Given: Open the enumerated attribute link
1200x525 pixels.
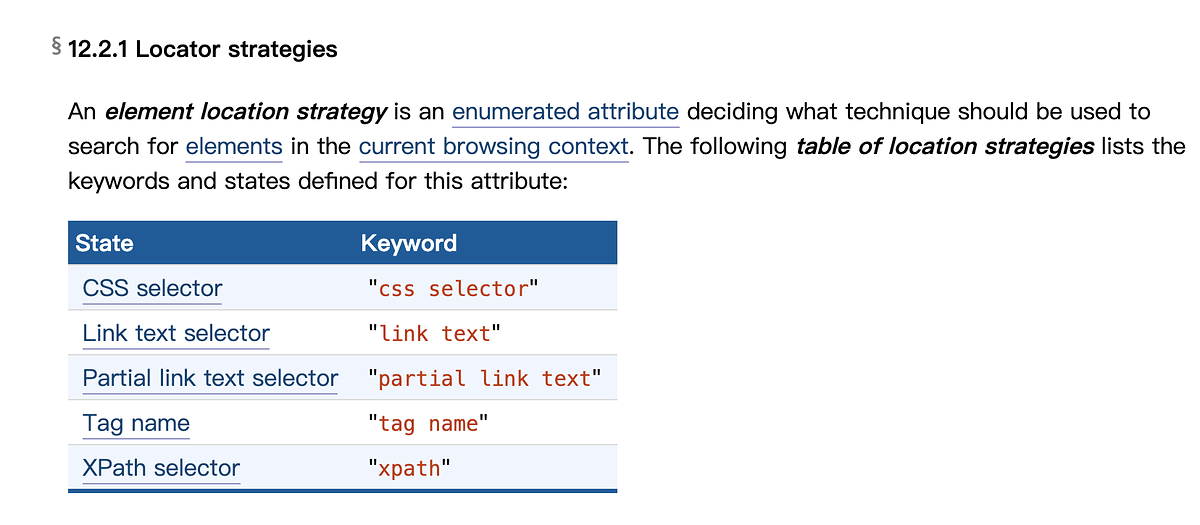Looking at the screenshot, I should 565,112.
